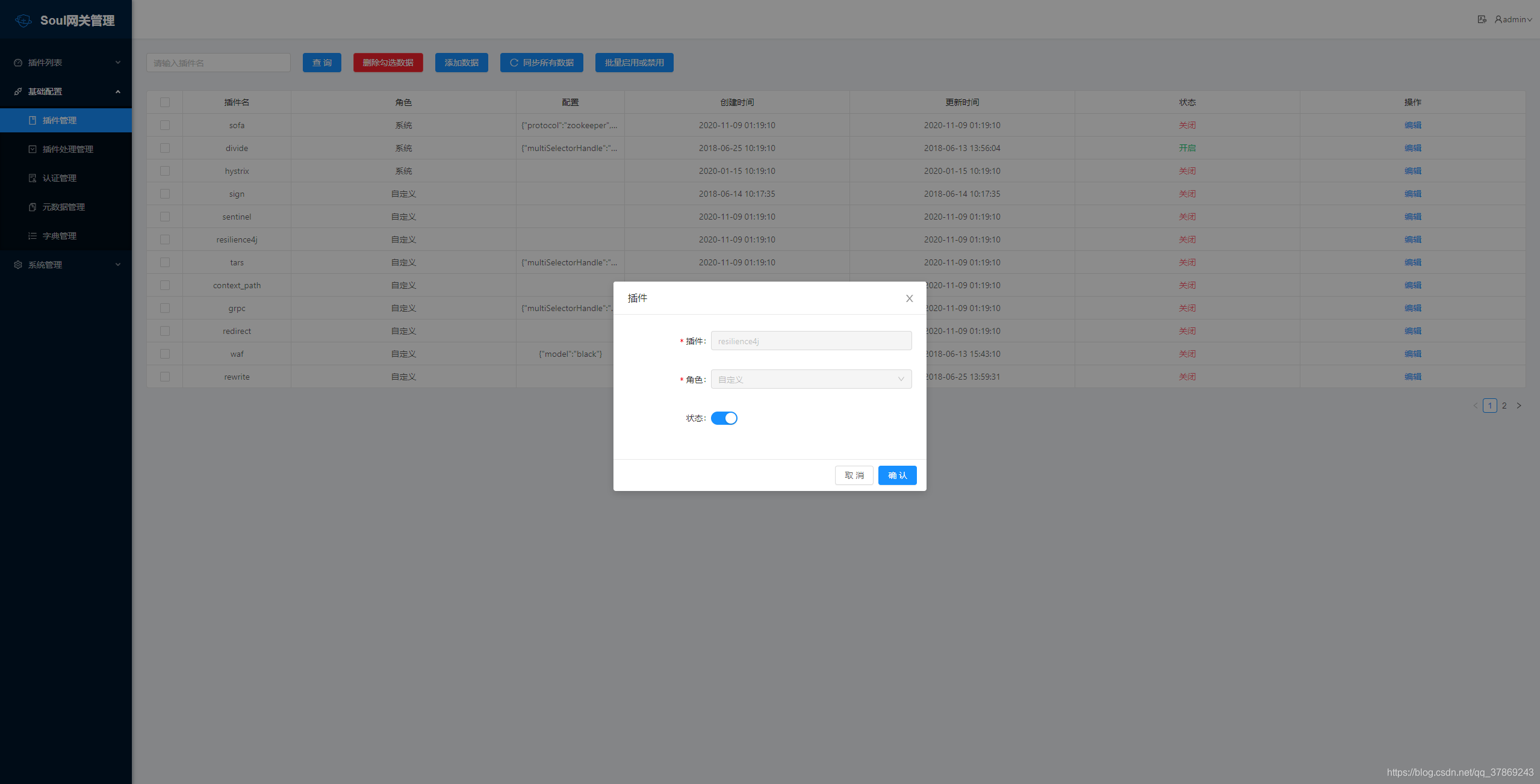
Task: Open plugin handler management menu item
Action: tap(67, 149)
